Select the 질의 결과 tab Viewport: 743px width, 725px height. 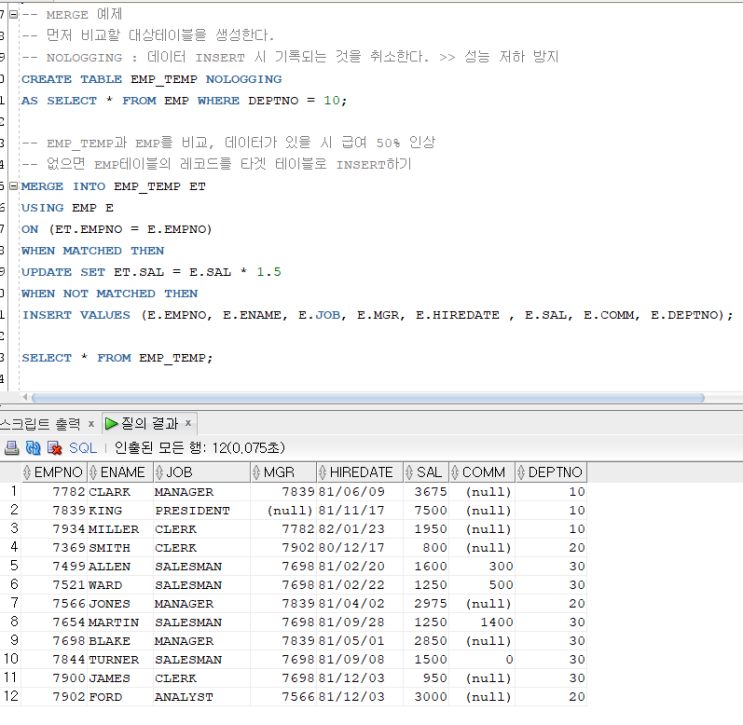[149, 423]
